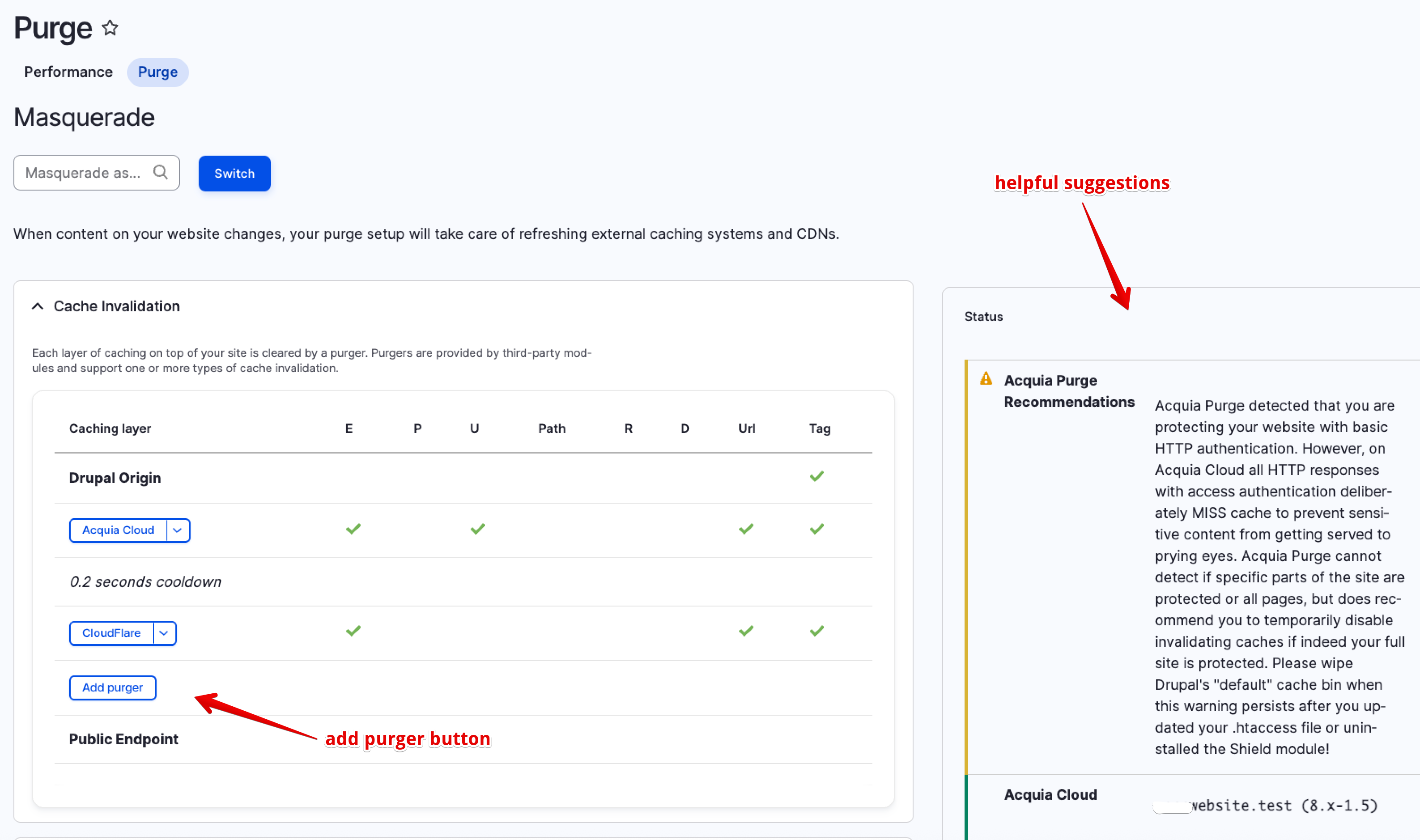
Task: Click the Add purger button
Action: (x=113, y=688)
